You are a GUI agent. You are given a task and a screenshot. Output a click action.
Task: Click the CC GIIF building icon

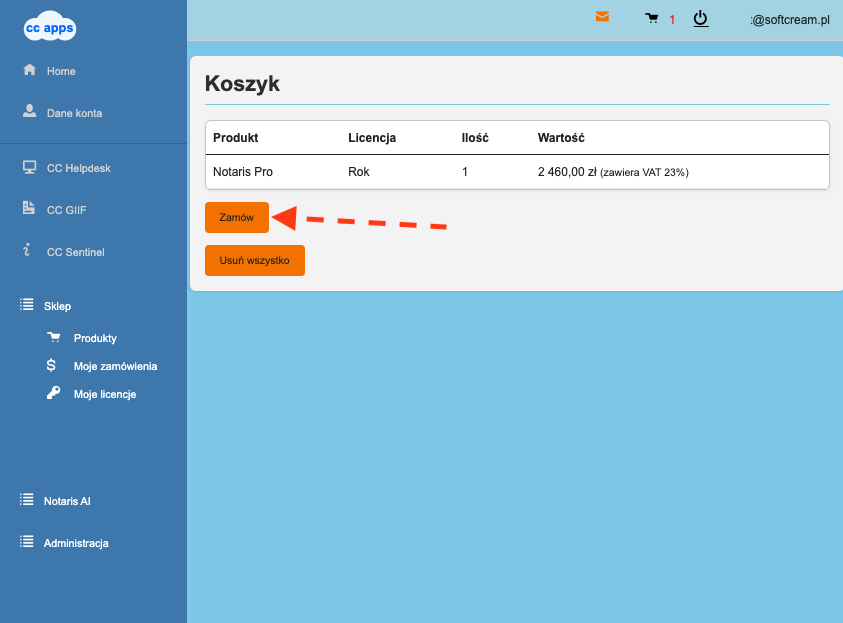29,208
